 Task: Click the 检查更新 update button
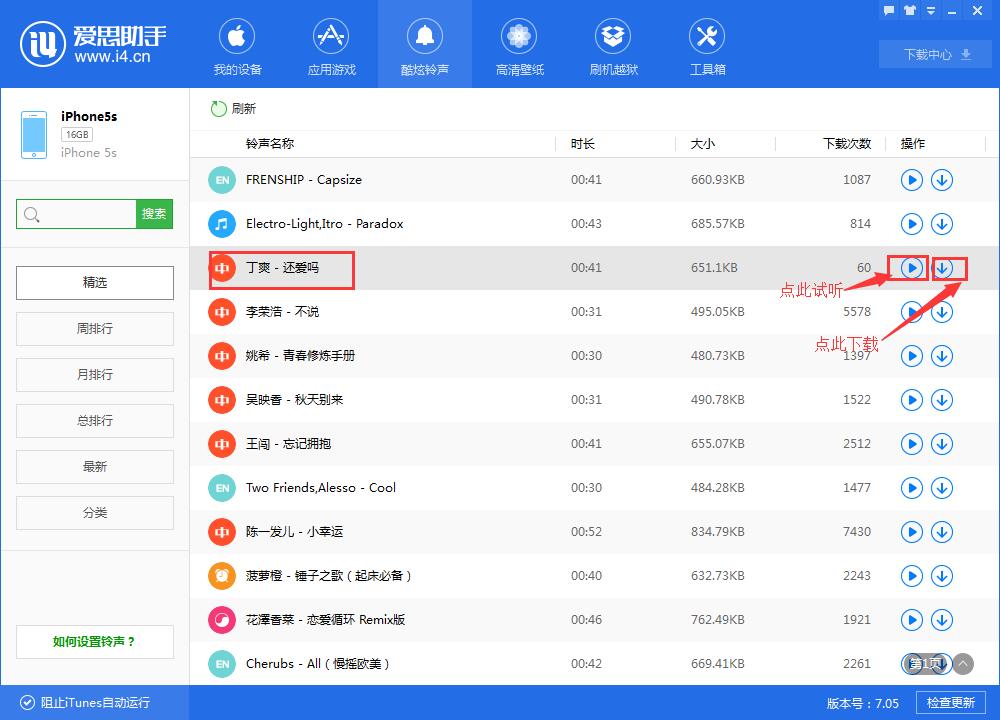(x=950, y=702)
